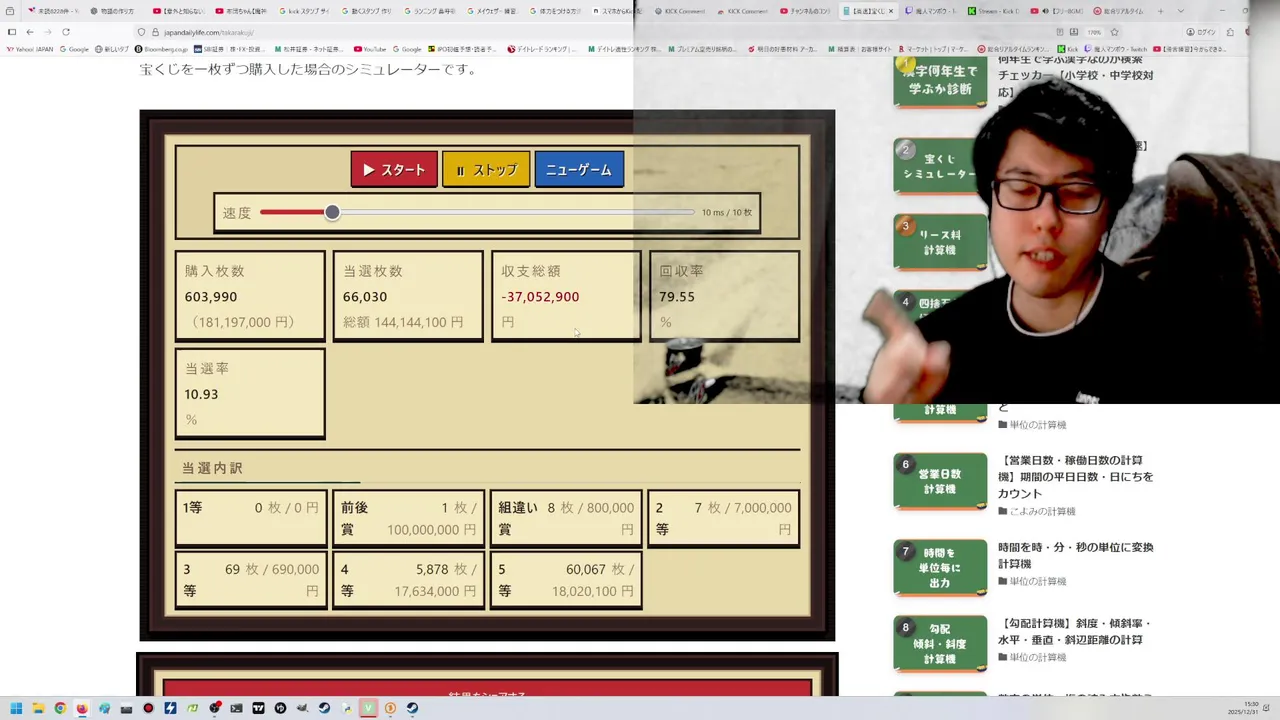1280x720 pixels.
Task: Switch to the Stream - Kick tab
Action: (996, 11)
